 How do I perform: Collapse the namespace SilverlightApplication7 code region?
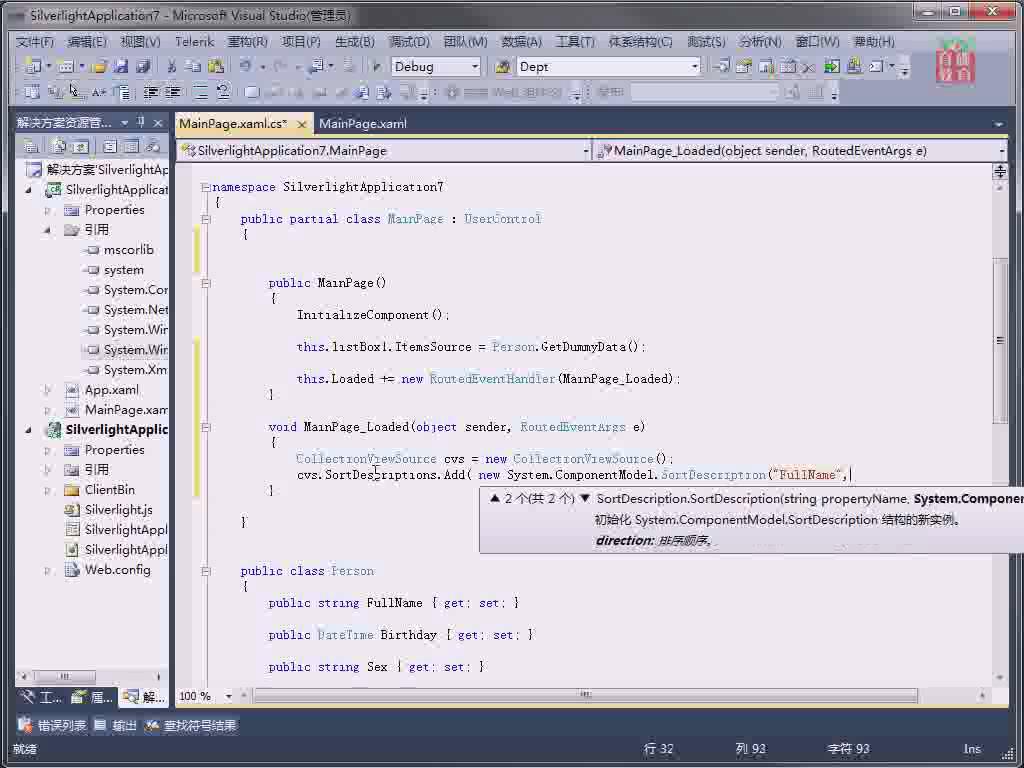tap(205, 187)
